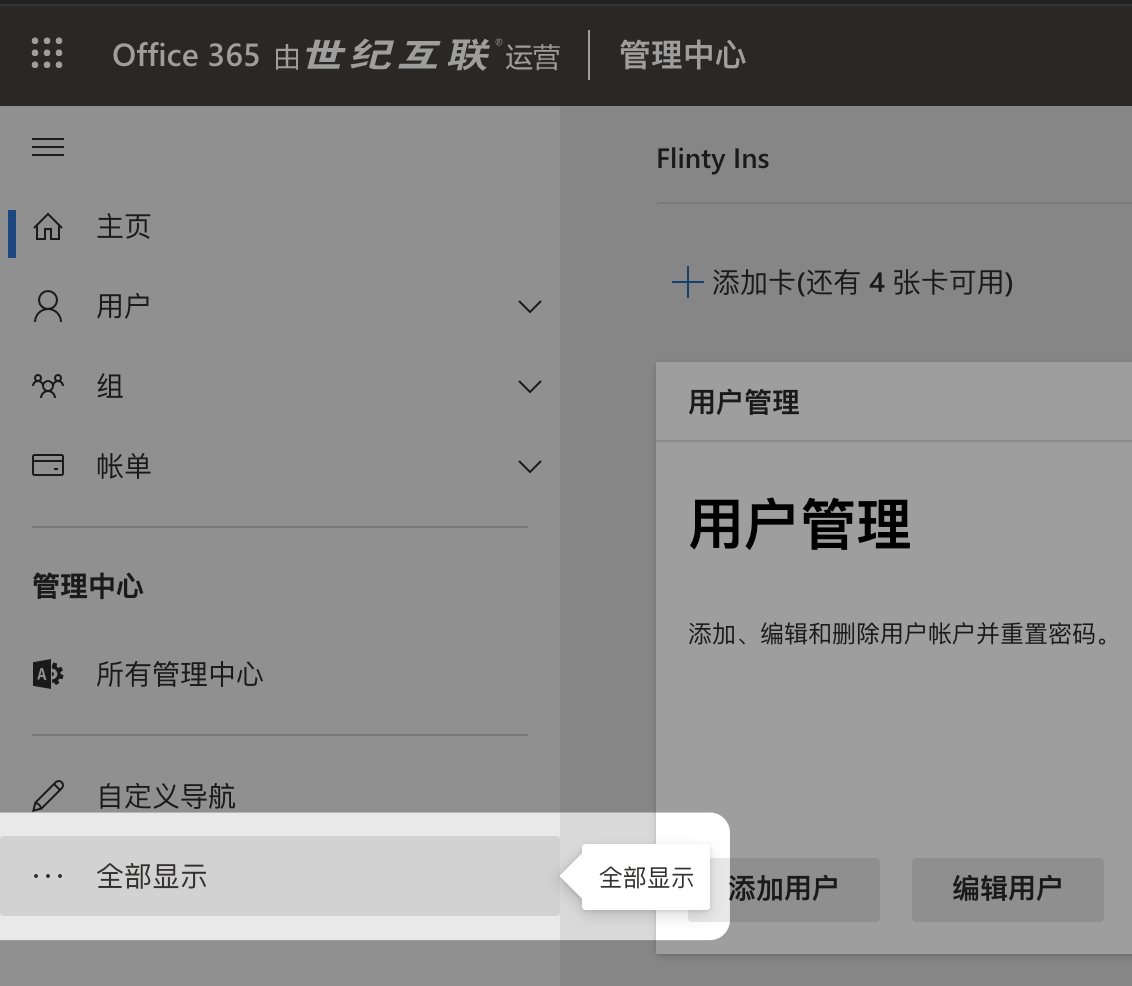
Task: Click the 添加卡 link to add a card
Action: click(x=842, y=283)
